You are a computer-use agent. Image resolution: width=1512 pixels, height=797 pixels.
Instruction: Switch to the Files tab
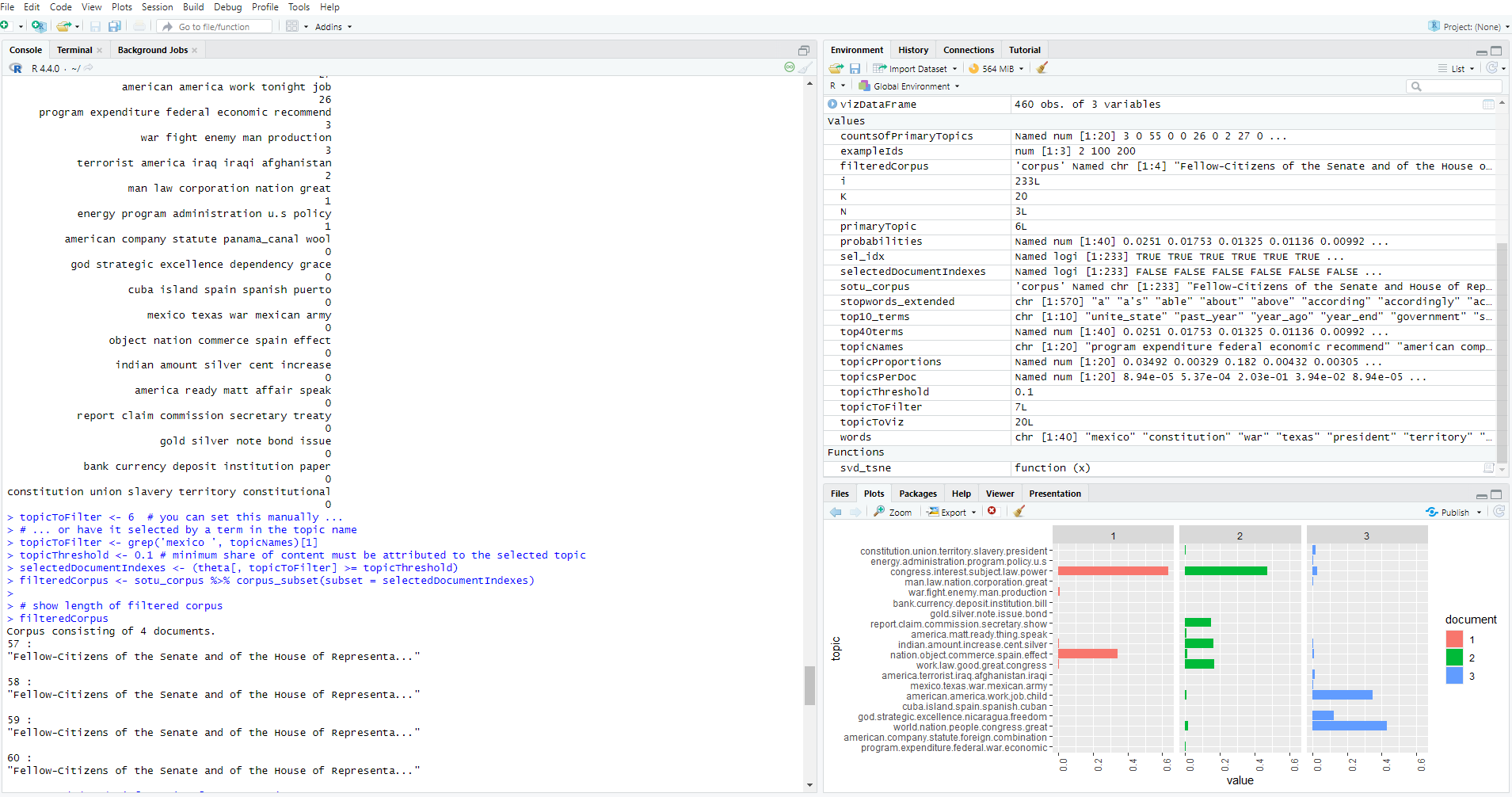click(x=840, y=494)
